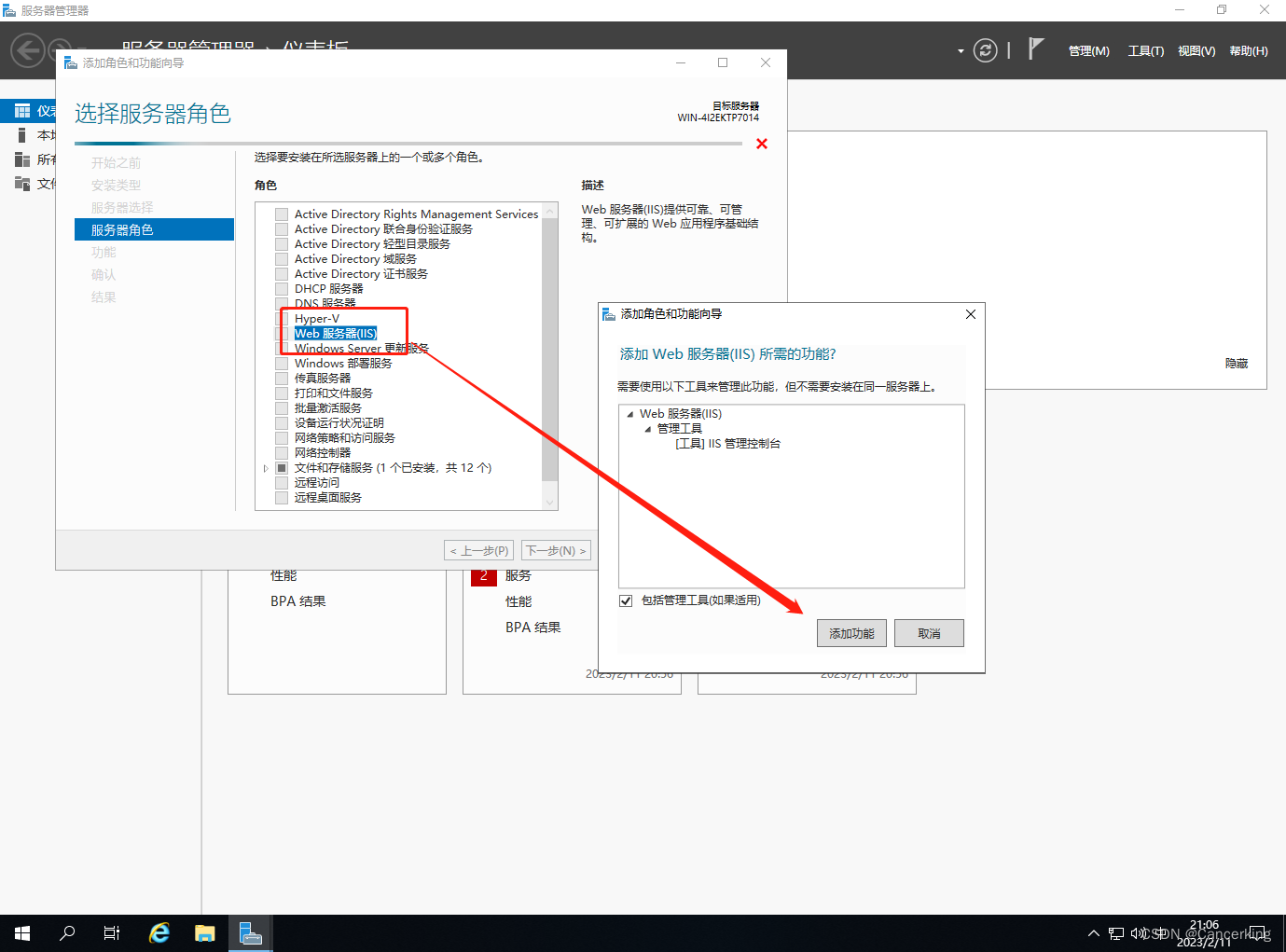Select the dashboard icon in left sidebar
1286x952 pixels.
pyautogui.click(x=22, y=111)
